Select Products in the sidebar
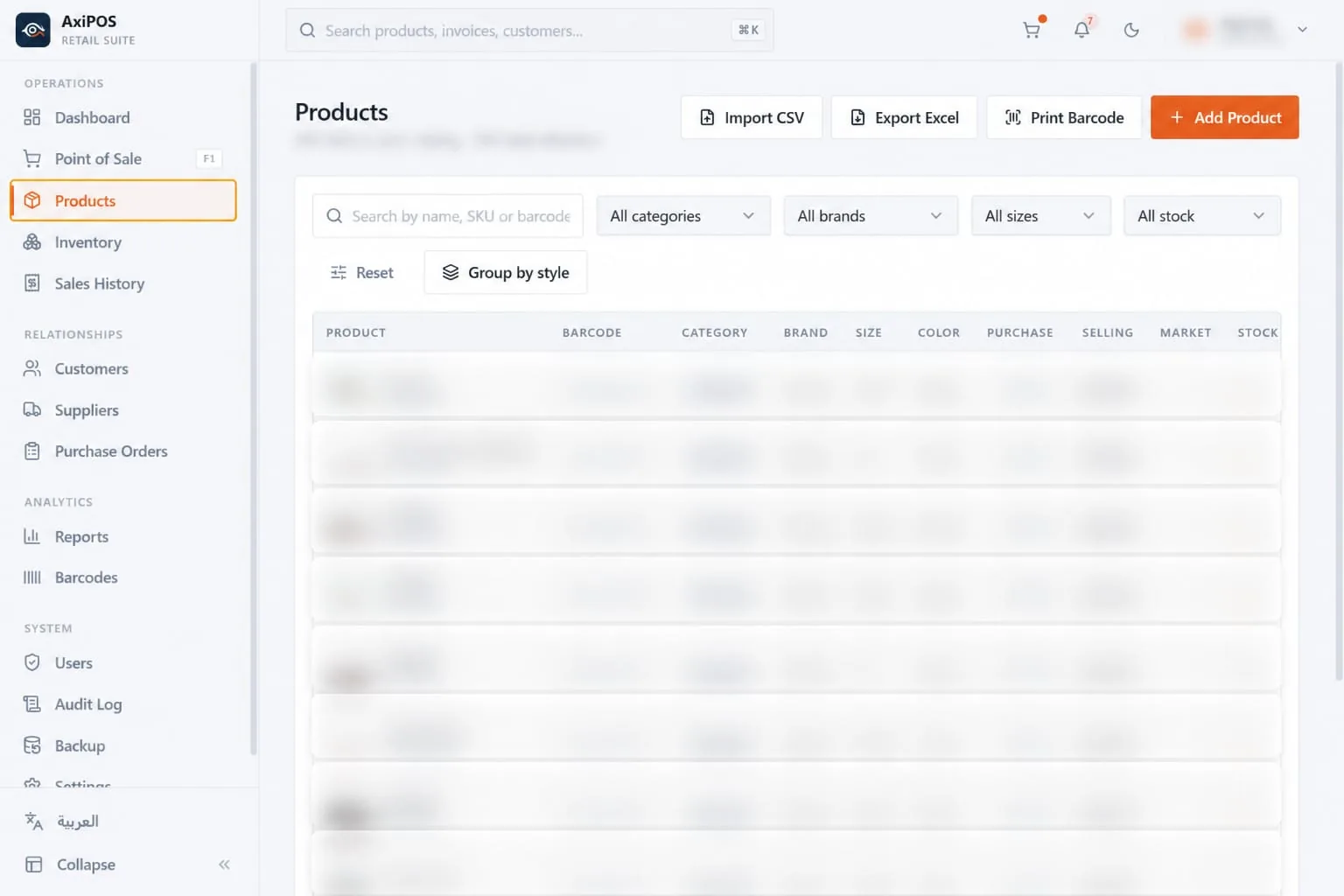The width and height of the screenshot is (1344, 896). coord(123,200)
